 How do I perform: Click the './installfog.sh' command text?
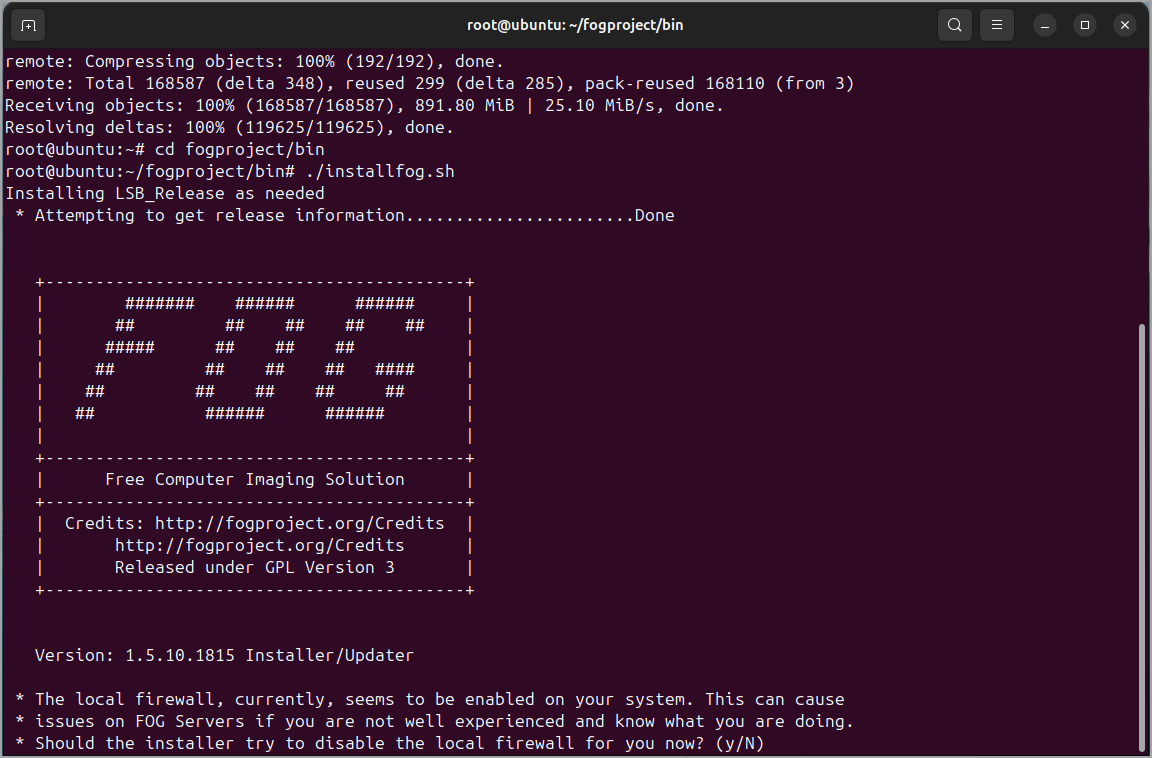[x=380, y=172]
